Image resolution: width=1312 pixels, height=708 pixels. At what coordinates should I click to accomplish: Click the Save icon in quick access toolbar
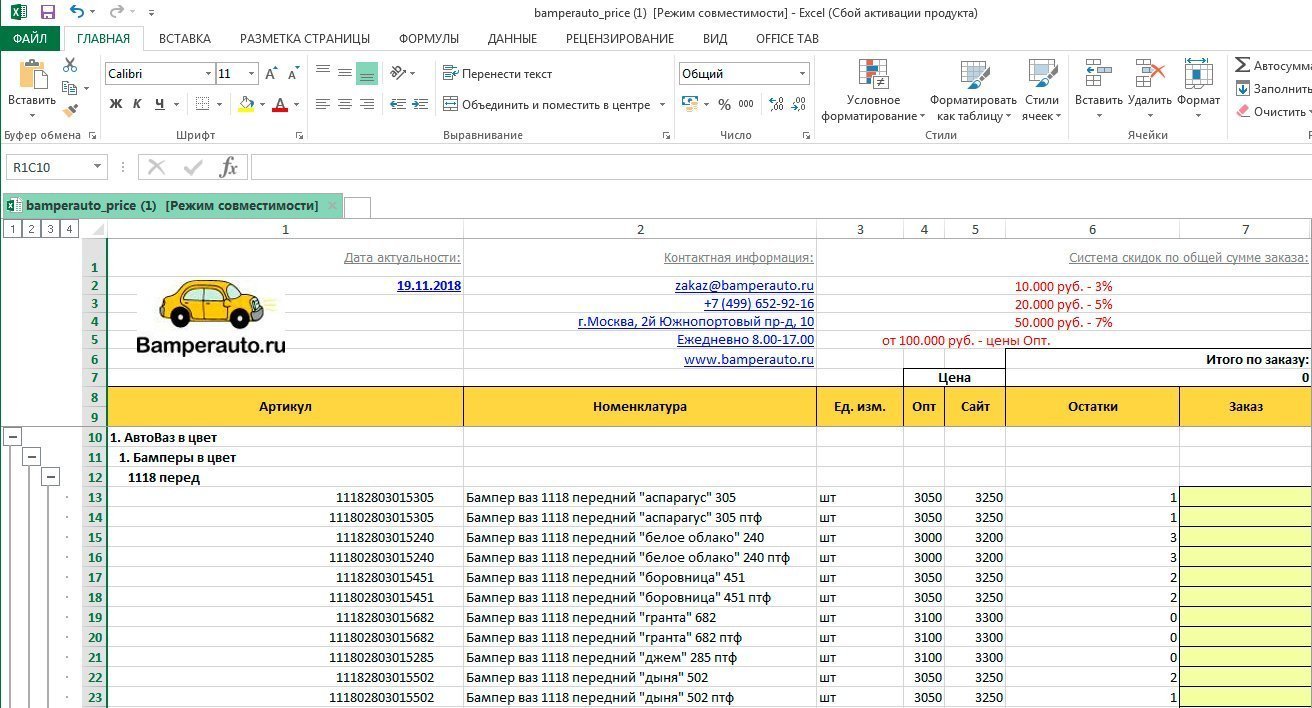point(47,13)
